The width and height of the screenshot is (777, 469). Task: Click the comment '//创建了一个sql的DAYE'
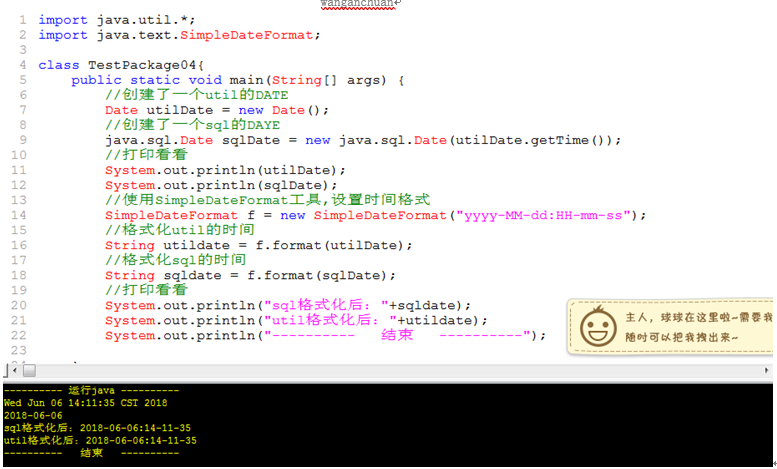[192, 125]
